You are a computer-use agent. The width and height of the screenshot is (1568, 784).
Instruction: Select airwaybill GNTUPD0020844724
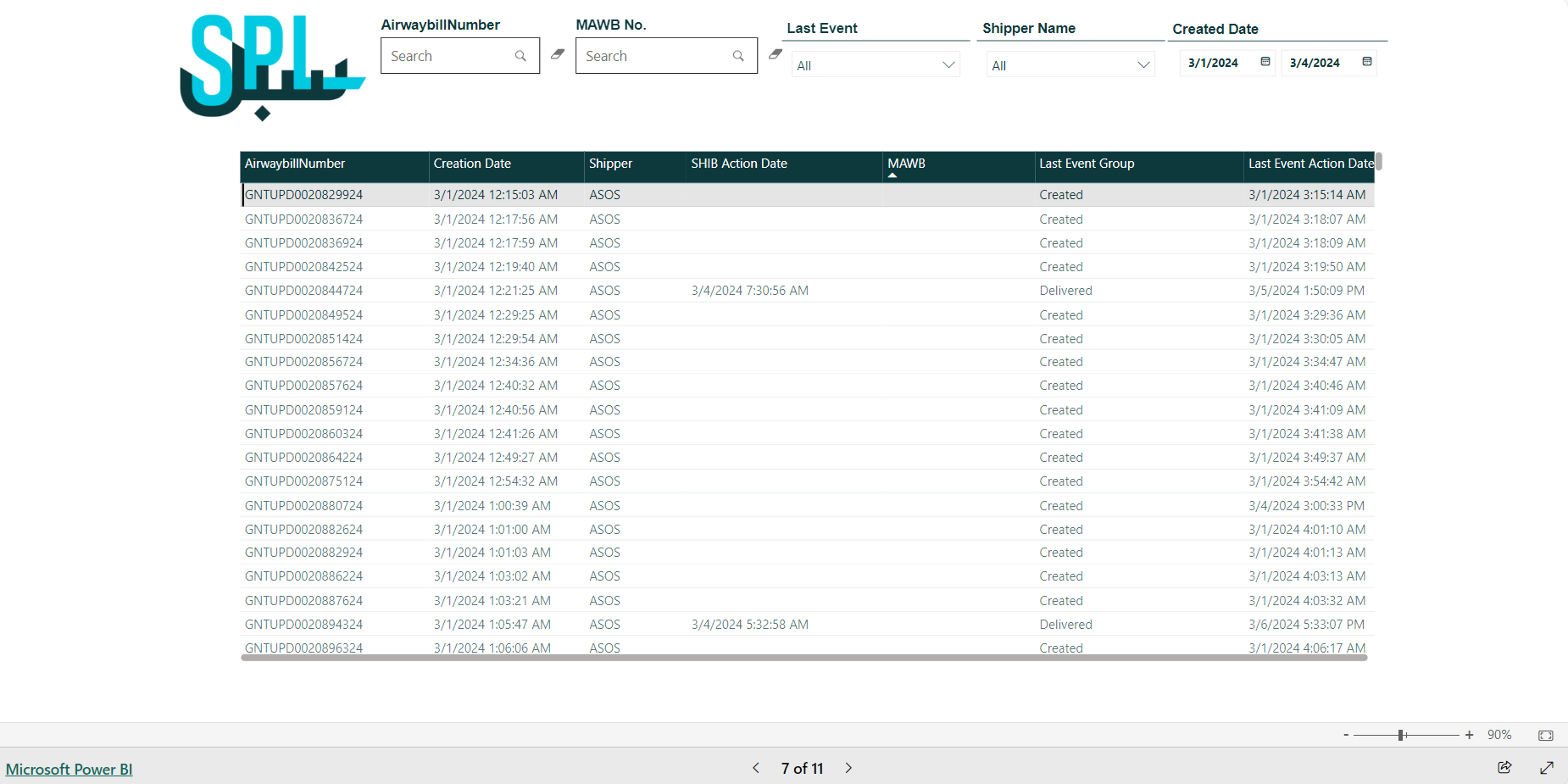(303, 290)
